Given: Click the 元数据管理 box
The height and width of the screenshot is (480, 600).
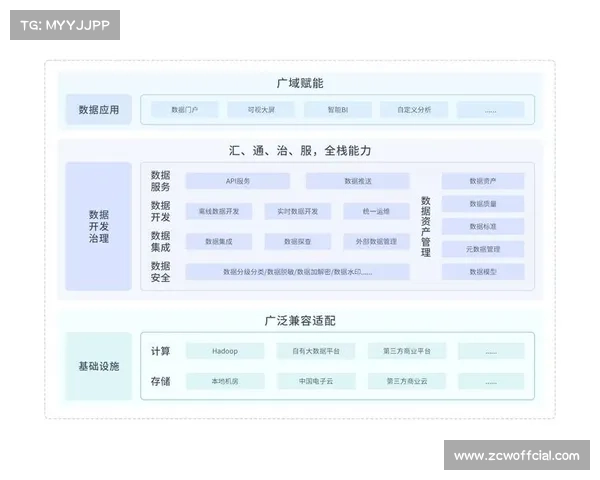Looking at the screenshot, I should coord(483,249).
